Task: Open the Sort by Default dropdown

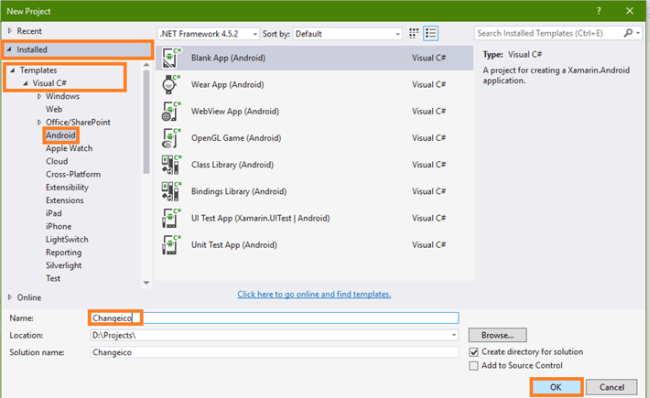Action: tap(347, 34)
